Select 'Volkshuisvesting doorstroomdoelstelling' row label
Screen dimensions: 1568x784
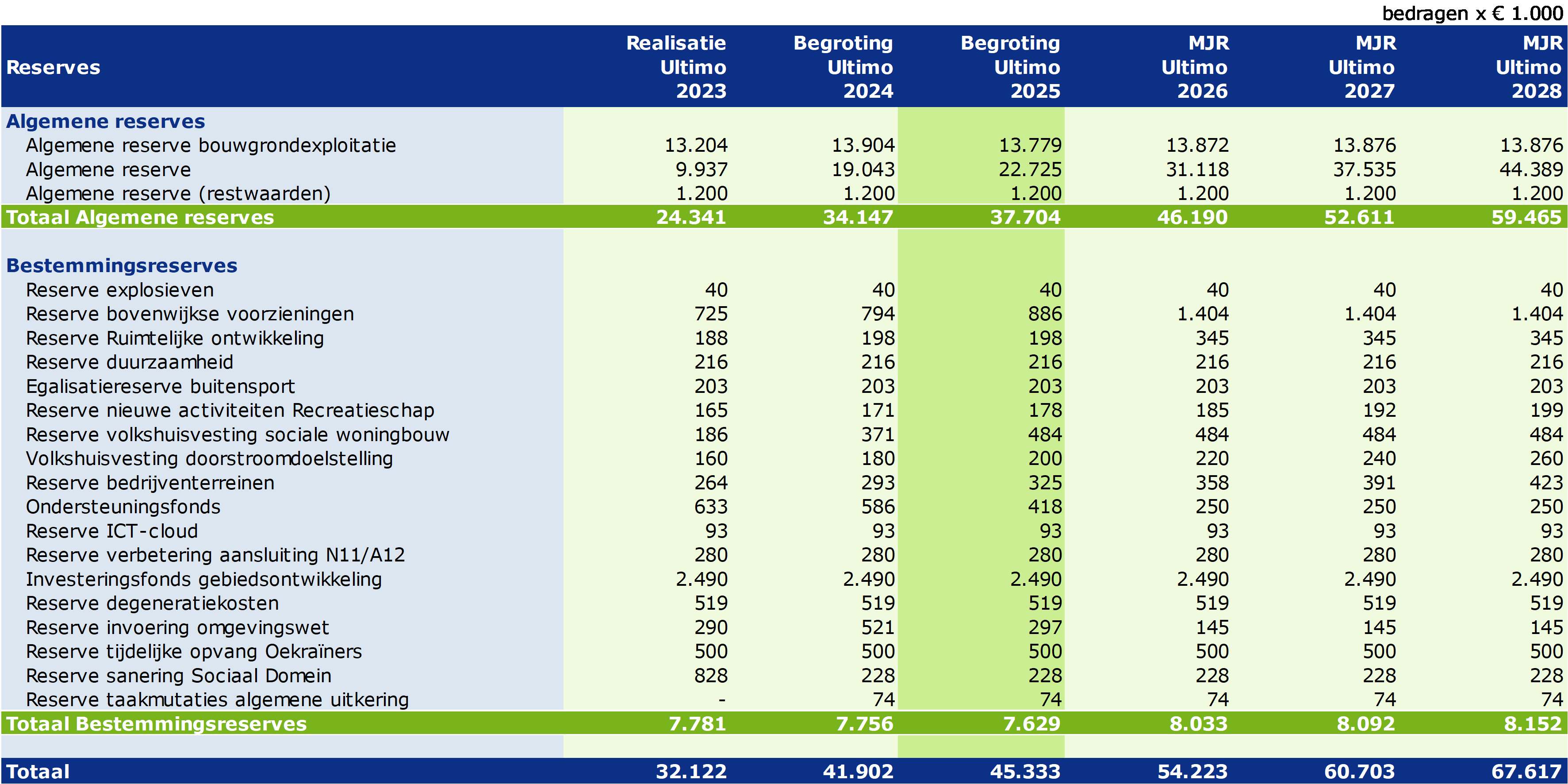click(x=209, y=458)
